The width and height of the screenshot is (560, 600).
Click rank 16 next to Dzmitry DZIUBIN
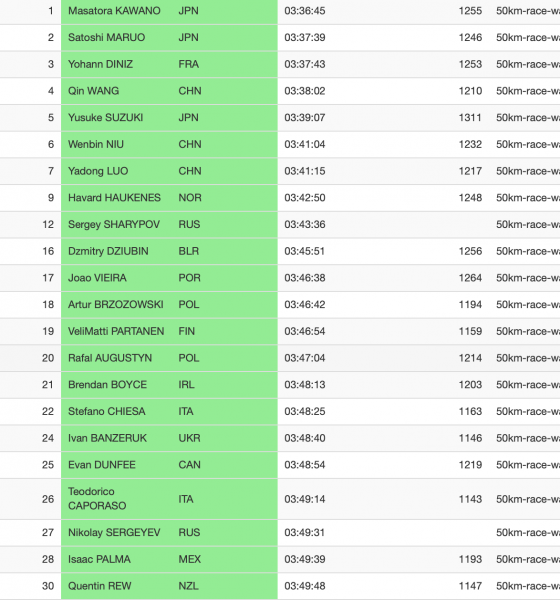pos(48,251)
